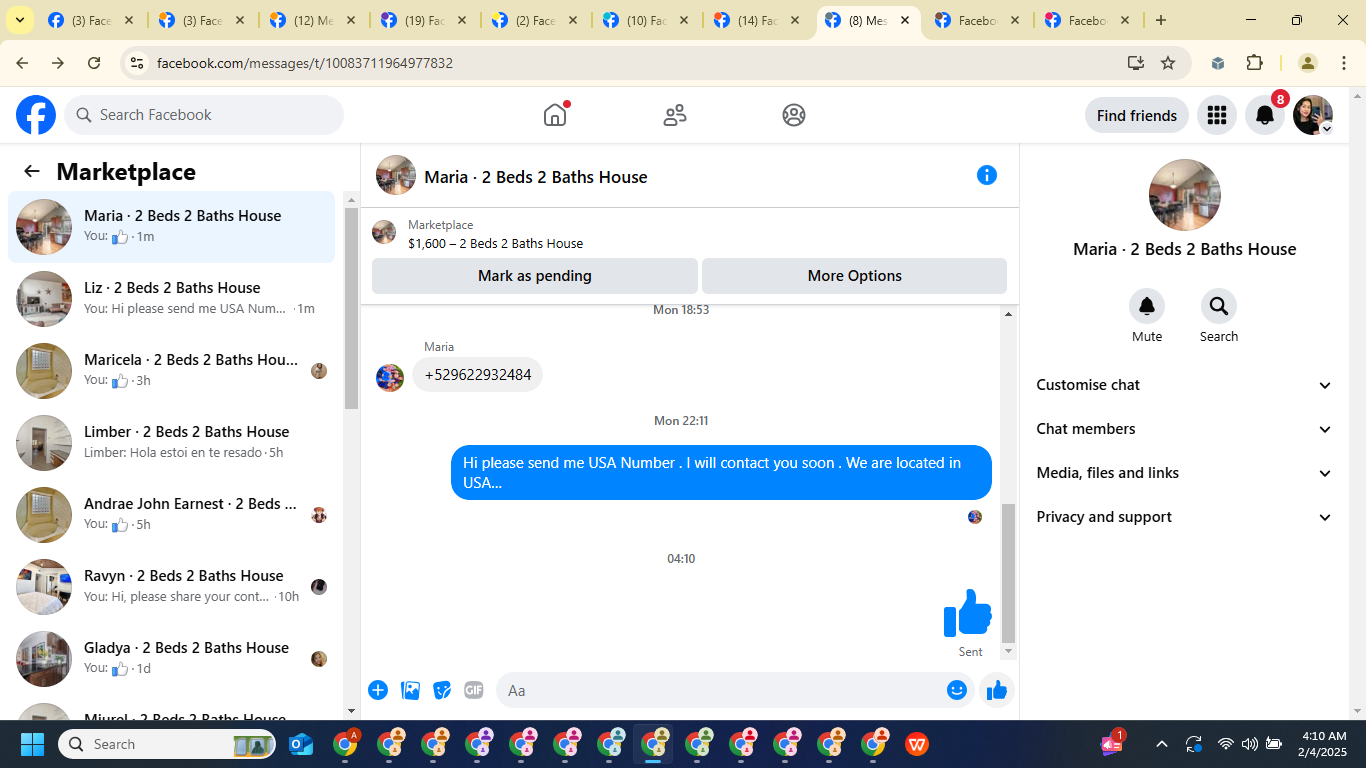This screenshot has height=768, width=1366.
Task: Expand Privacy and support section
Action: click(x=1185, y=517)
